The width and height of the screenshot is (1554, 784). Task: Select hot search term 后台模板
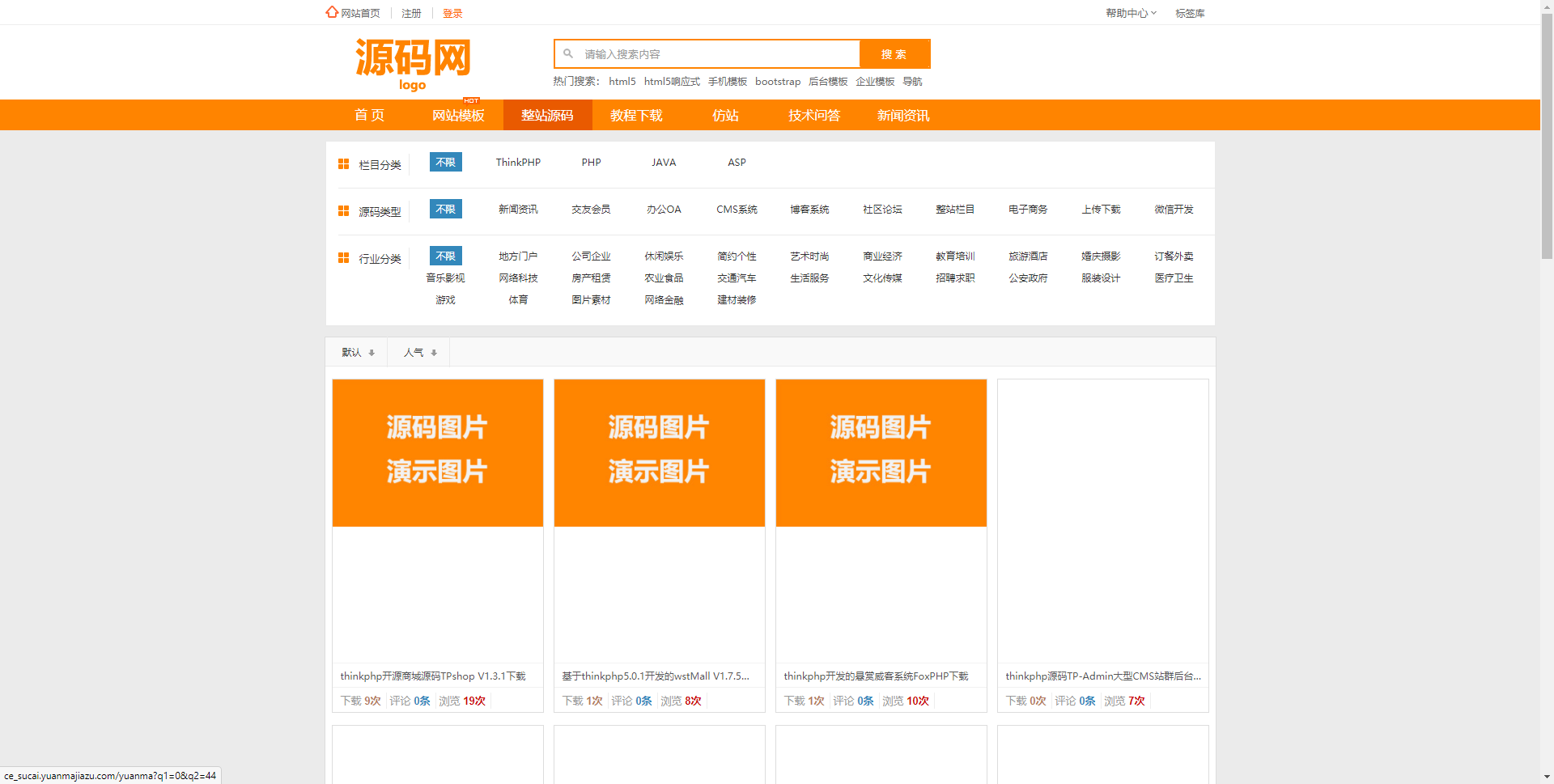pyautogui.click(x=828, y=81)
